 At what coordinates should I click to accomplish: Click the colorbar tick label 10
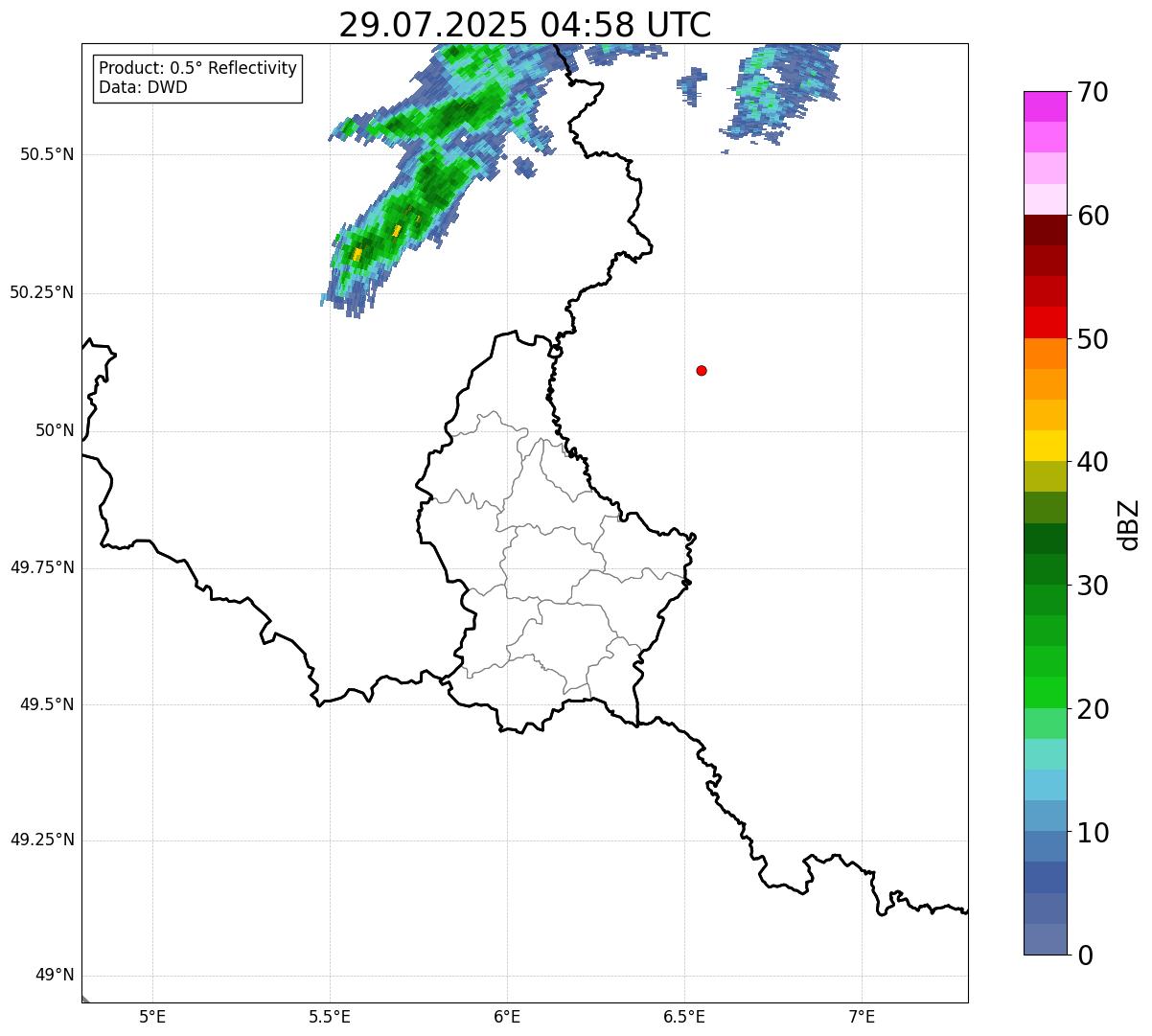pos(1093,833)
